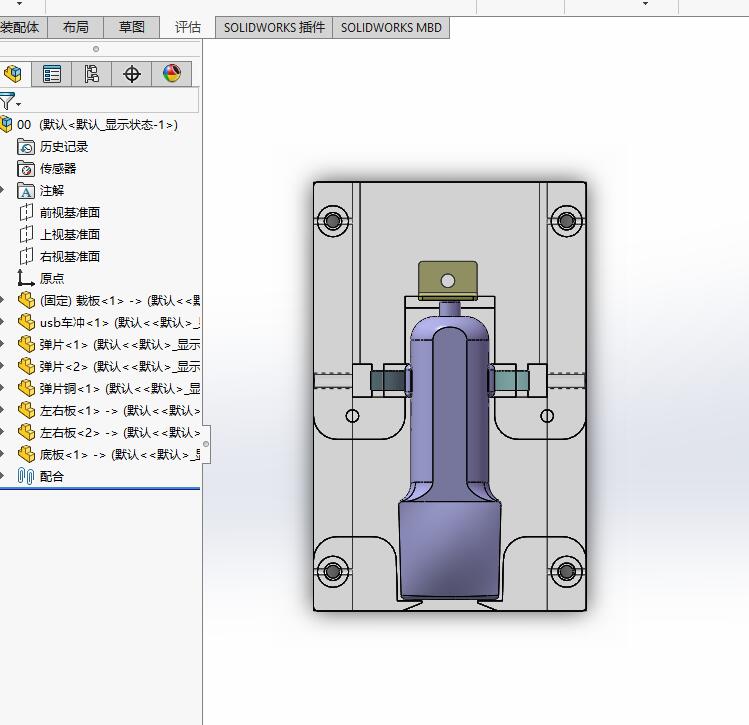Click the 前视基准面 plane icon

point(26,213)
